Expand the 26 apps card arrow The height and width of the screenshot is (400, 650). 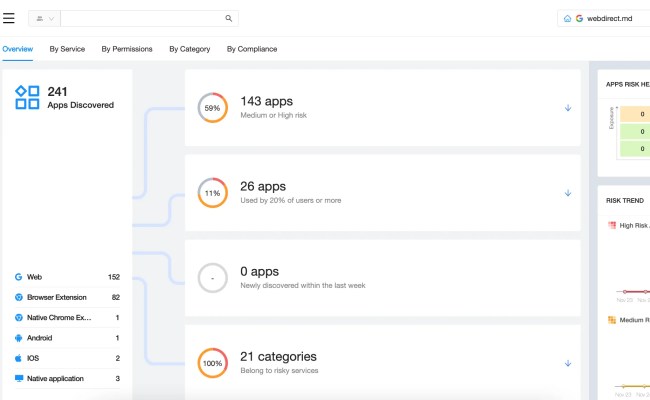[x=568, y=193]
